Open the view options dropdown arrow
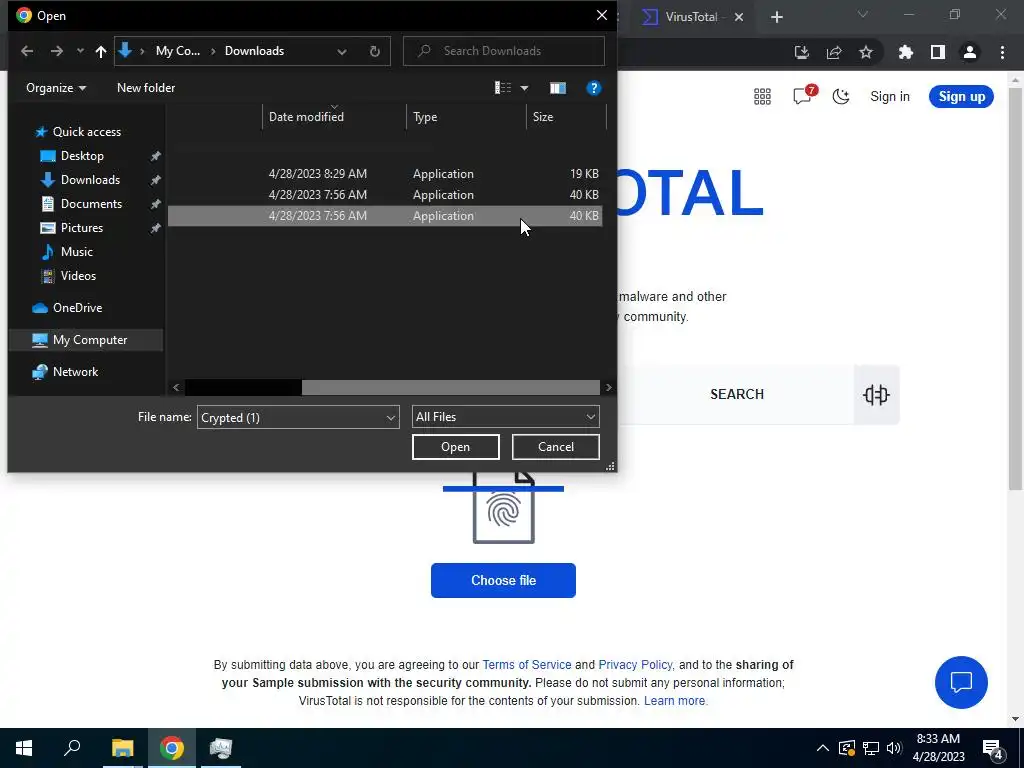Screen dimensions: 1024x768 524,88
